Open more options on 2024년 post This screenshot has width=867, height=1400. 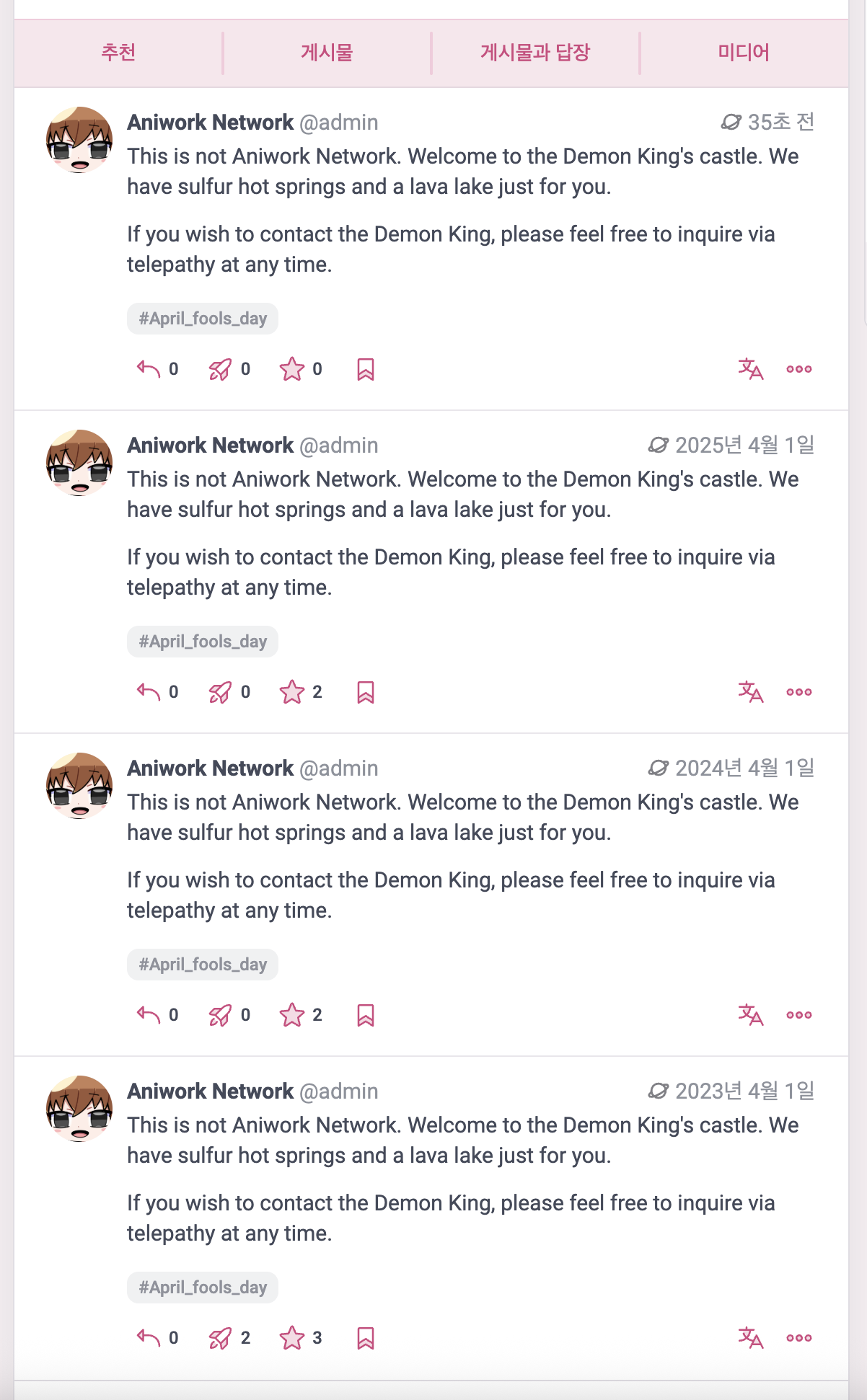[799, 1015]
